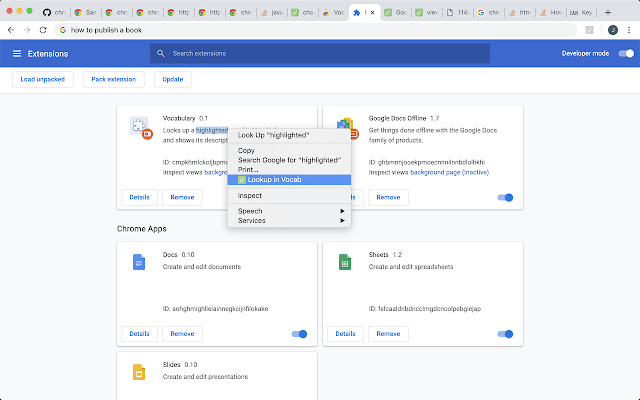Click the magnifier icon in extensions search
Screen dimensions: 640x400
pyautogui.click(x=161, y=53)
